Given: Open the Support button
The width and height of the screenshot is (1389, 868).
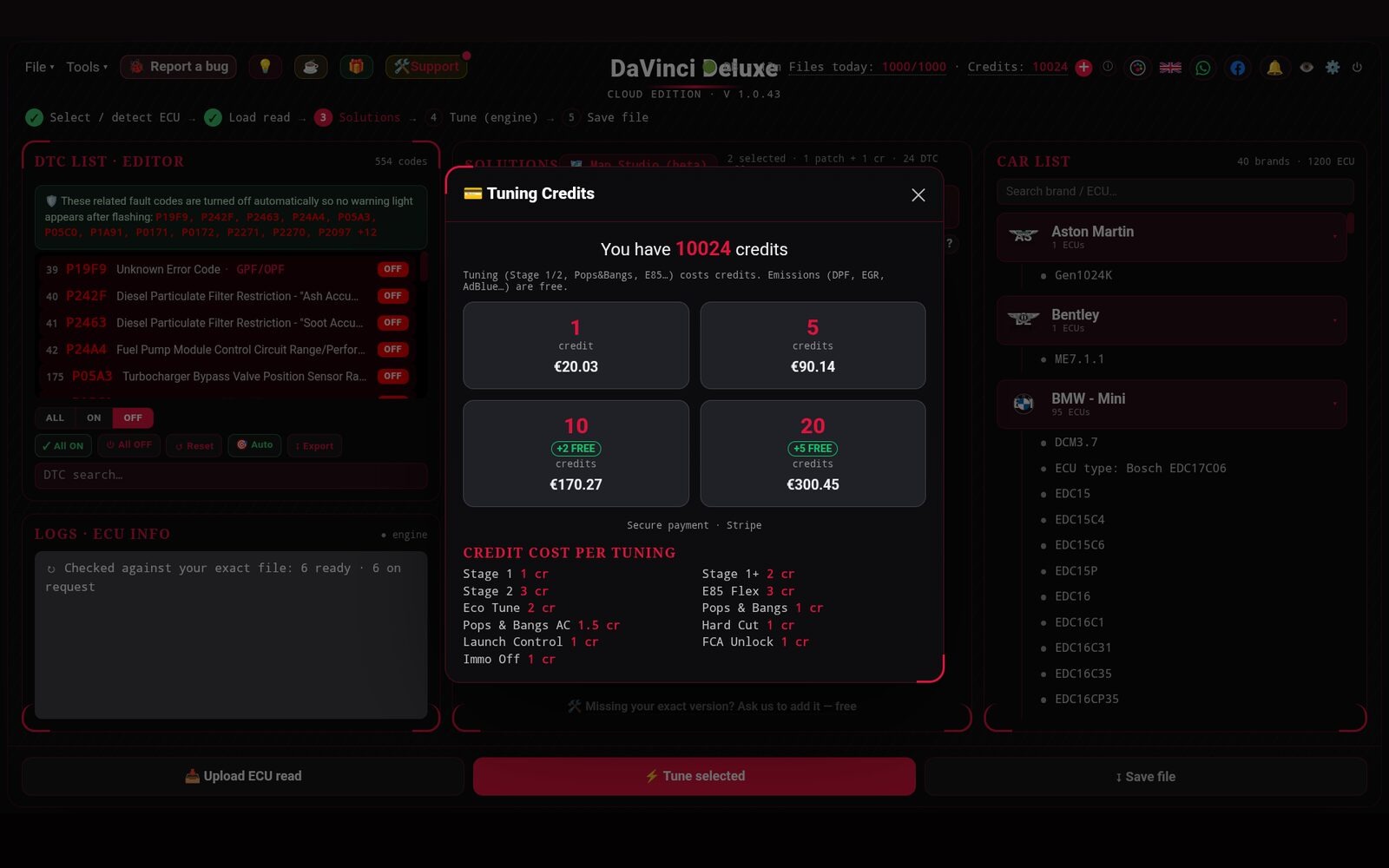Looking at the screenshot, I should click(426, 67).
